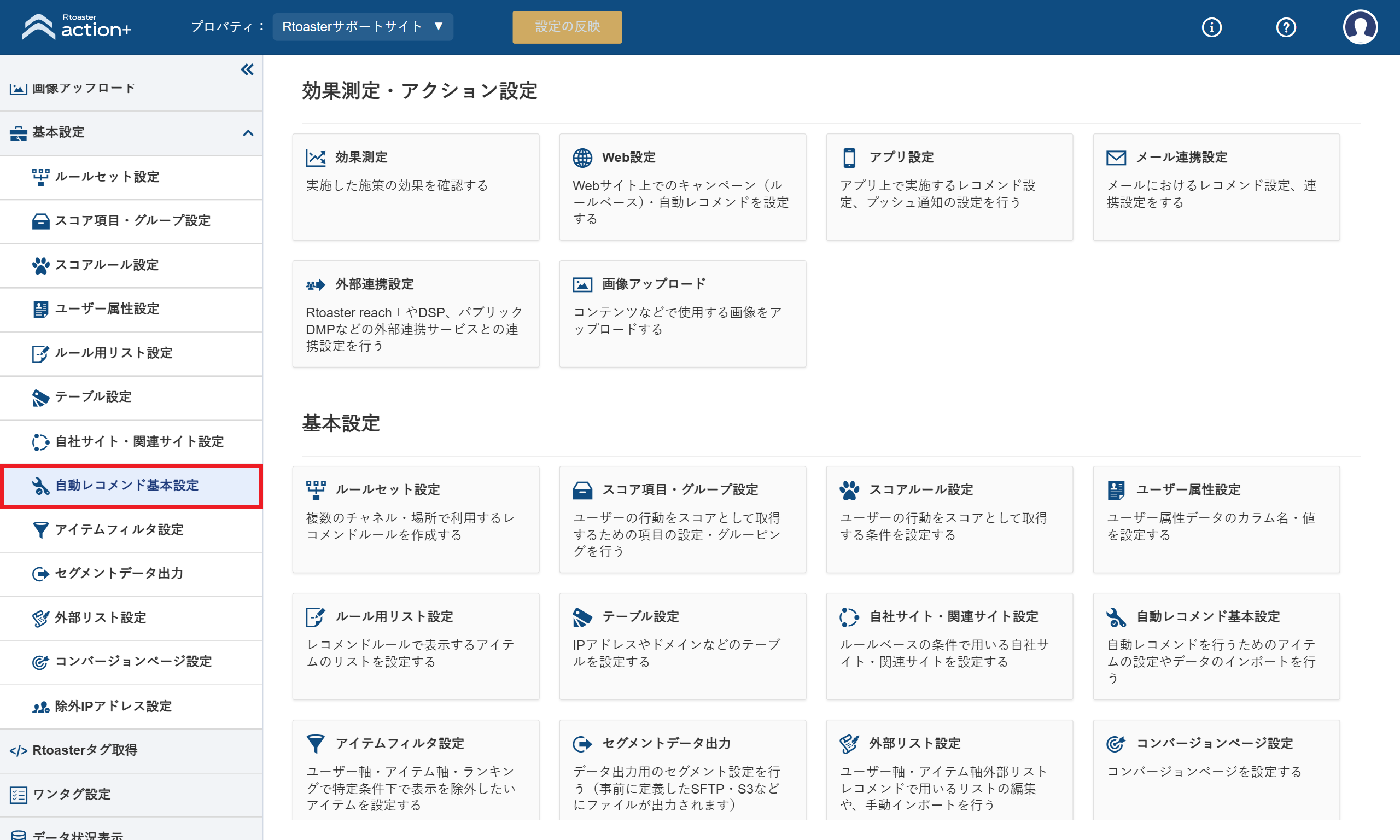Open ワンタグ設定 in sidebar
Viewport: 1400px width, 840px height.
(x=131, y=795)
